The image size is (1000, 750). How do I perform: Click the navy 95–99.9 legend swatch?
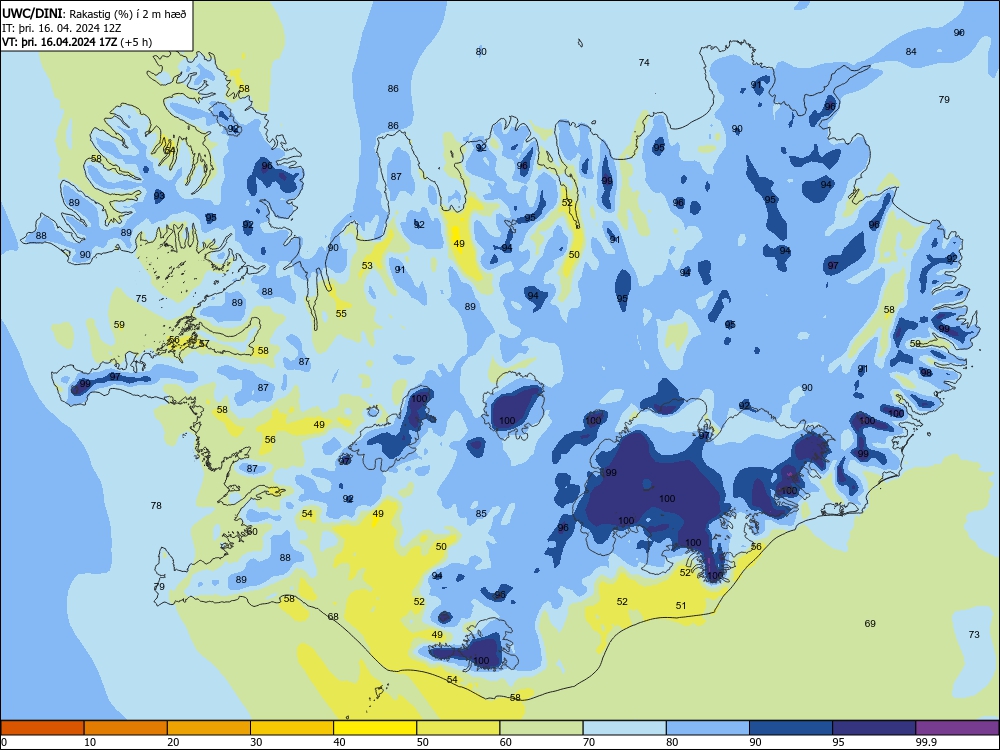pos(874,728)
